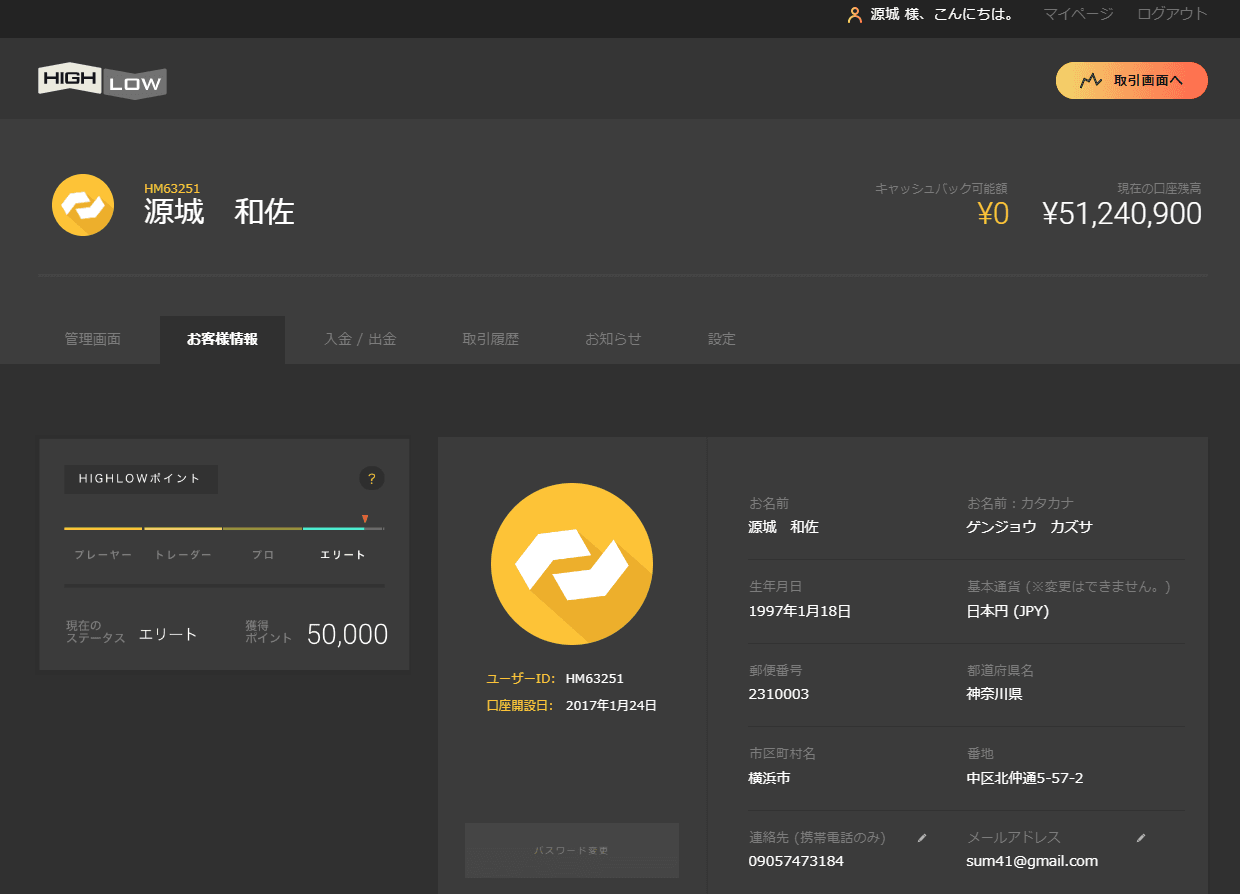The width and height of the screenshot is (1240, 894).
Task: Click the HighLow logo in header
Action: [102, 81]
